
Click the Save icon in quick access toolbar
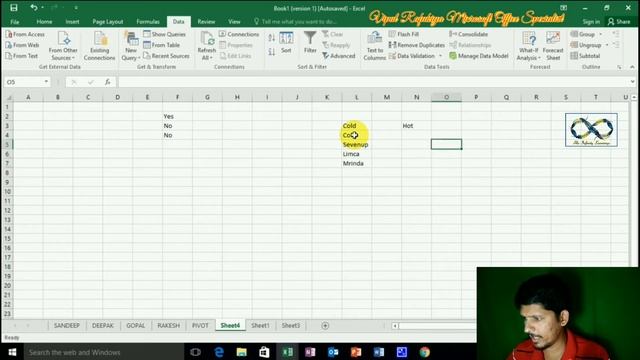(x=13, y=7)
